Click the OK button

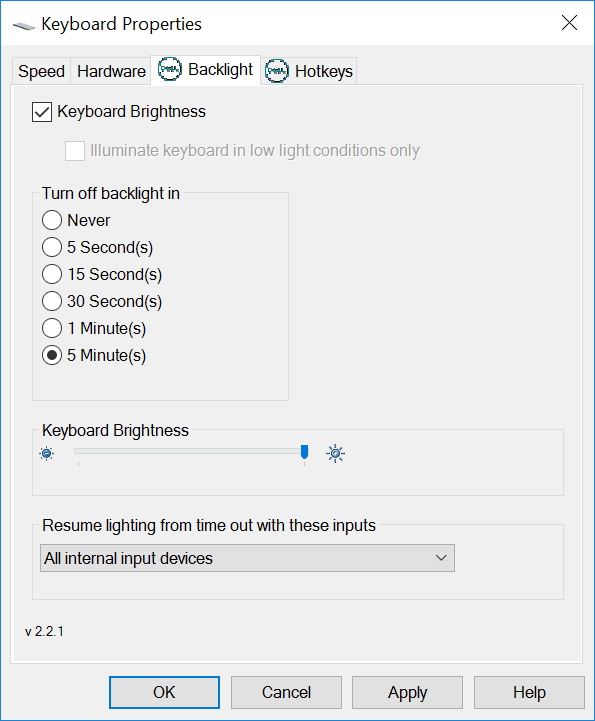pos(164,692)
